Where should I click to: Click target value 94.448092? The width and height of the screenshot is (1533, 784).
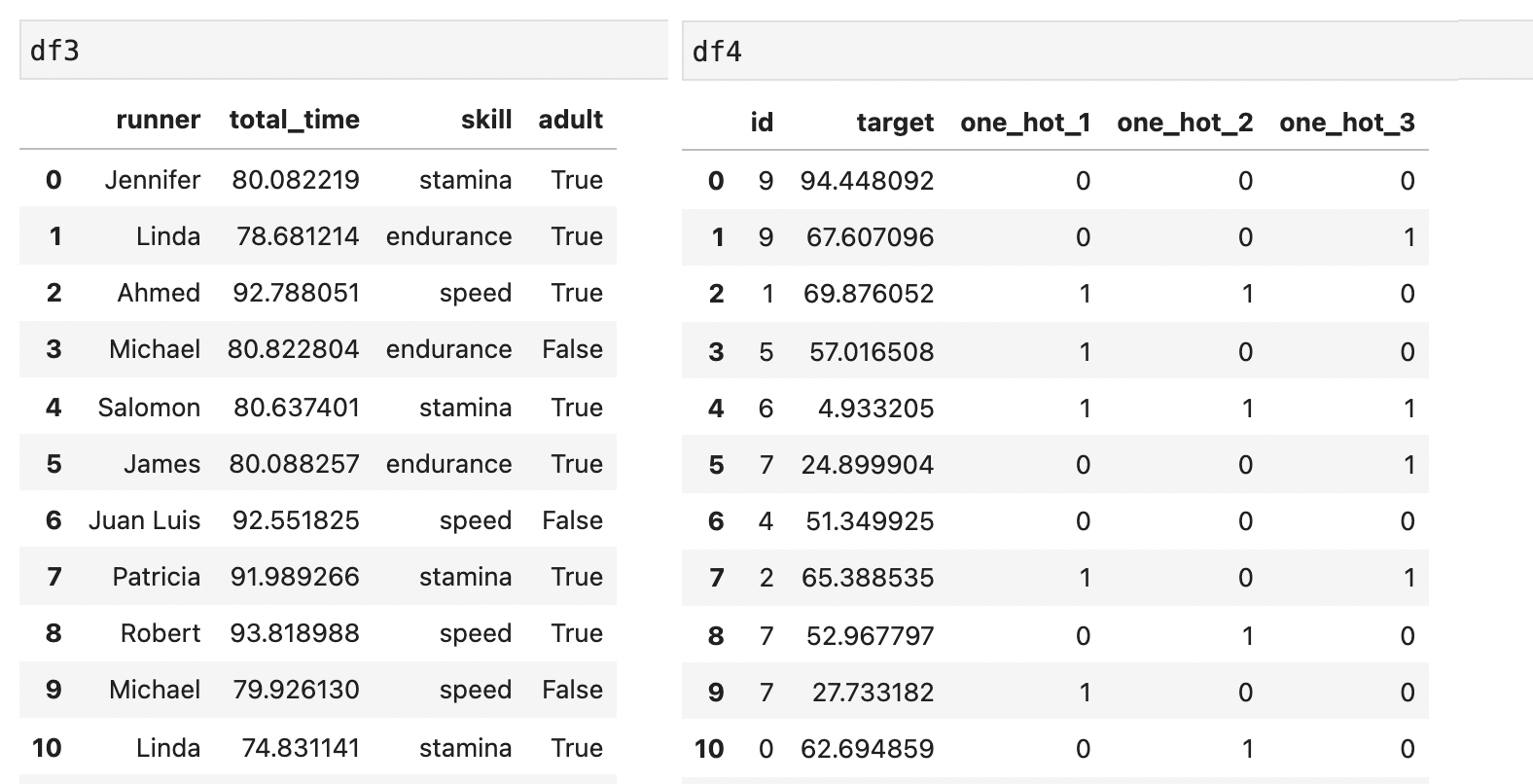click(x=867, y=181)
